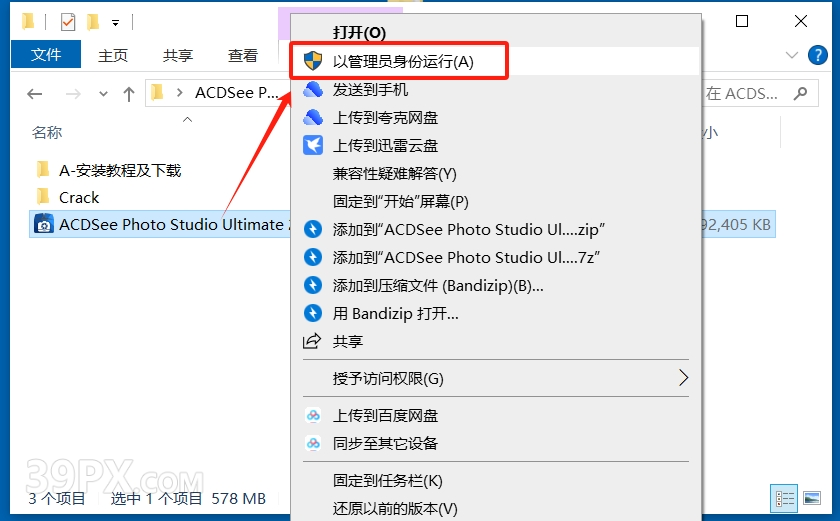
Task: Click the 文件 menu button
Action: pyautogui.click(x=46, y=54)
